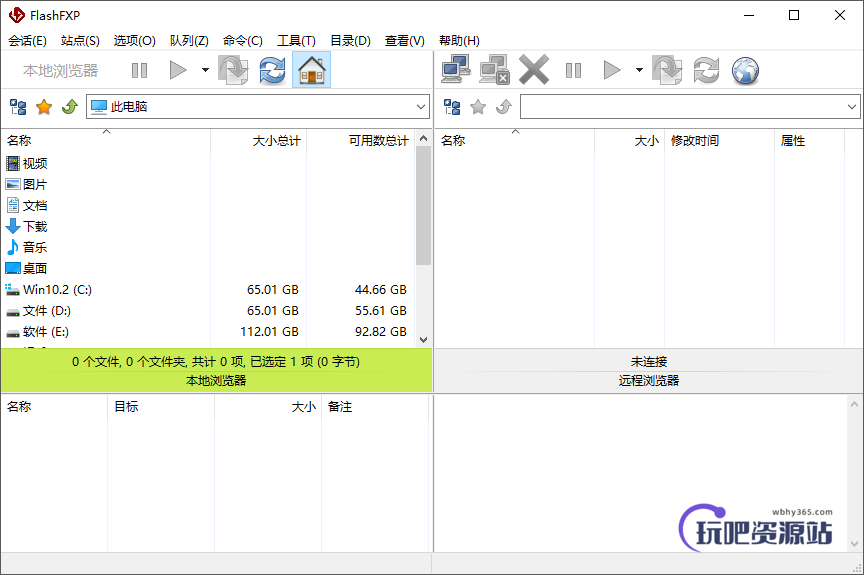Start local transfer queue play button
This screenshot has width=864, height=575.
[177, 70]
